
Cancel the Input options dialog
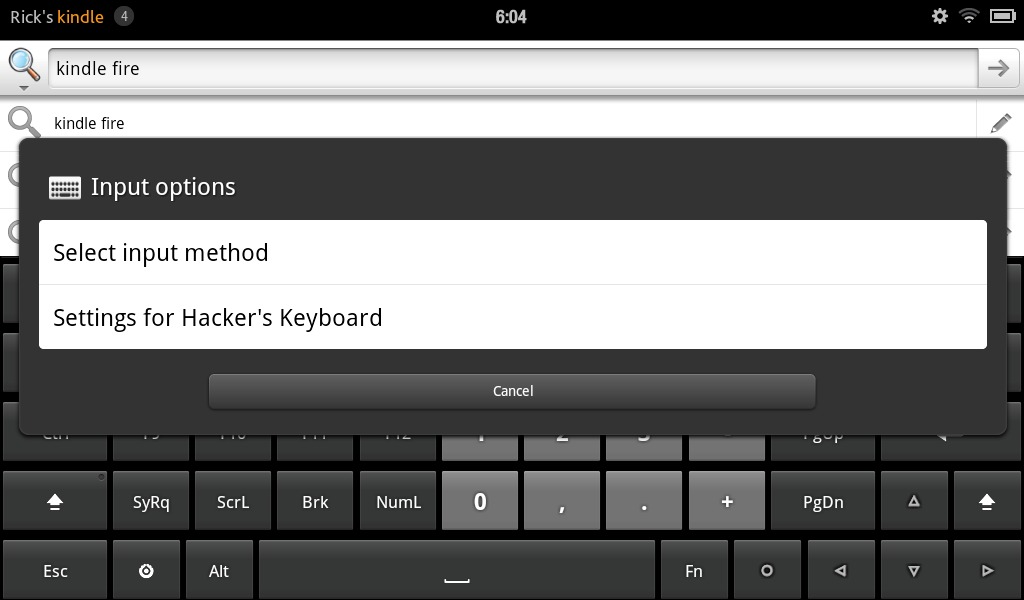[512, 391]
